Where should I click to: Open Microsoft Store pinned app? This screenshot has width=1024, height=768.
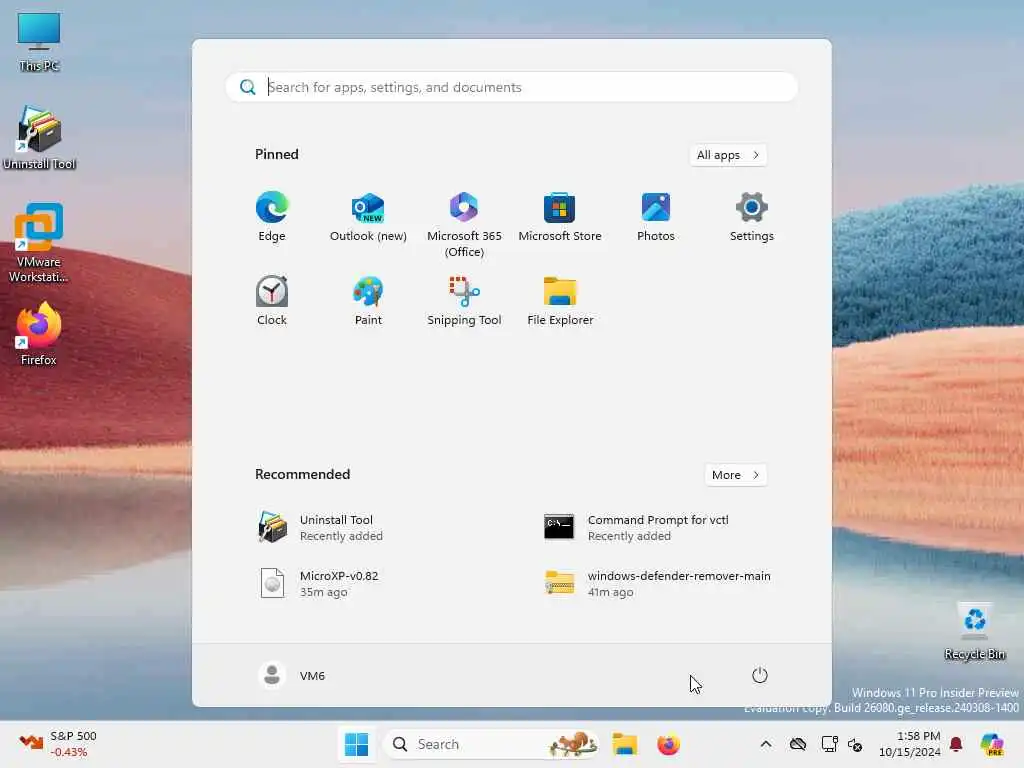pos(560,217)
